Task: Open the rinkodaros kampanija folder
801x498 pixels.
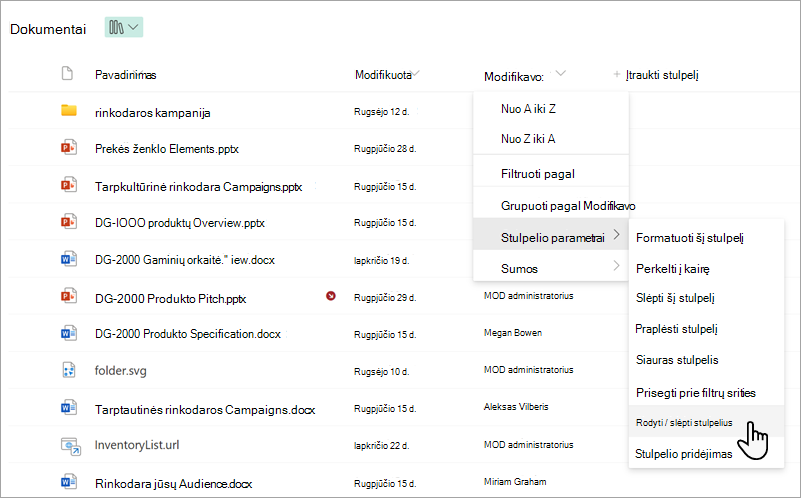Action: click(153, 112)
